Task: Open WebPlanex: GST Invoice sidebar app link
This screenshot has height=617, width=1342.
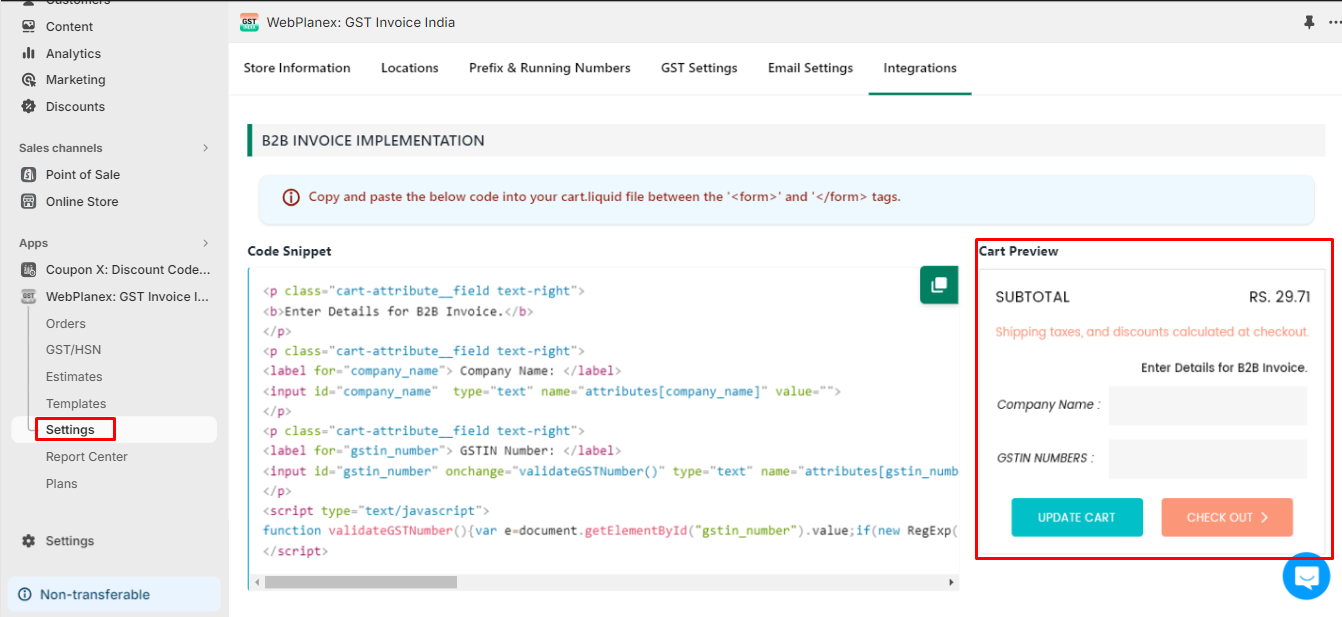Action: click(127, 296)
